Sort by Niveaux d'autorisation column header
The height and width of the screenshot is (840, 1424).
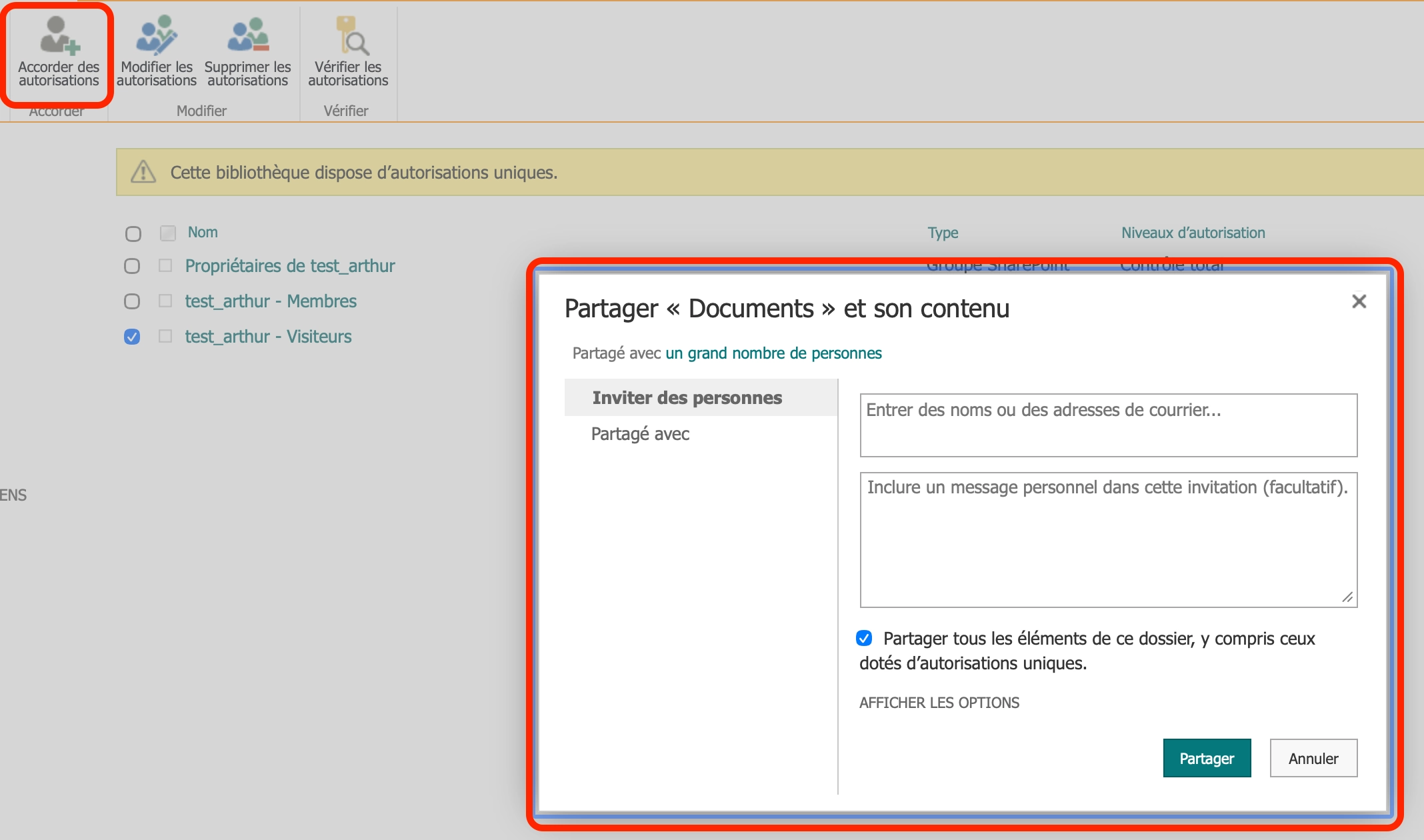(x=1193, y=233)
